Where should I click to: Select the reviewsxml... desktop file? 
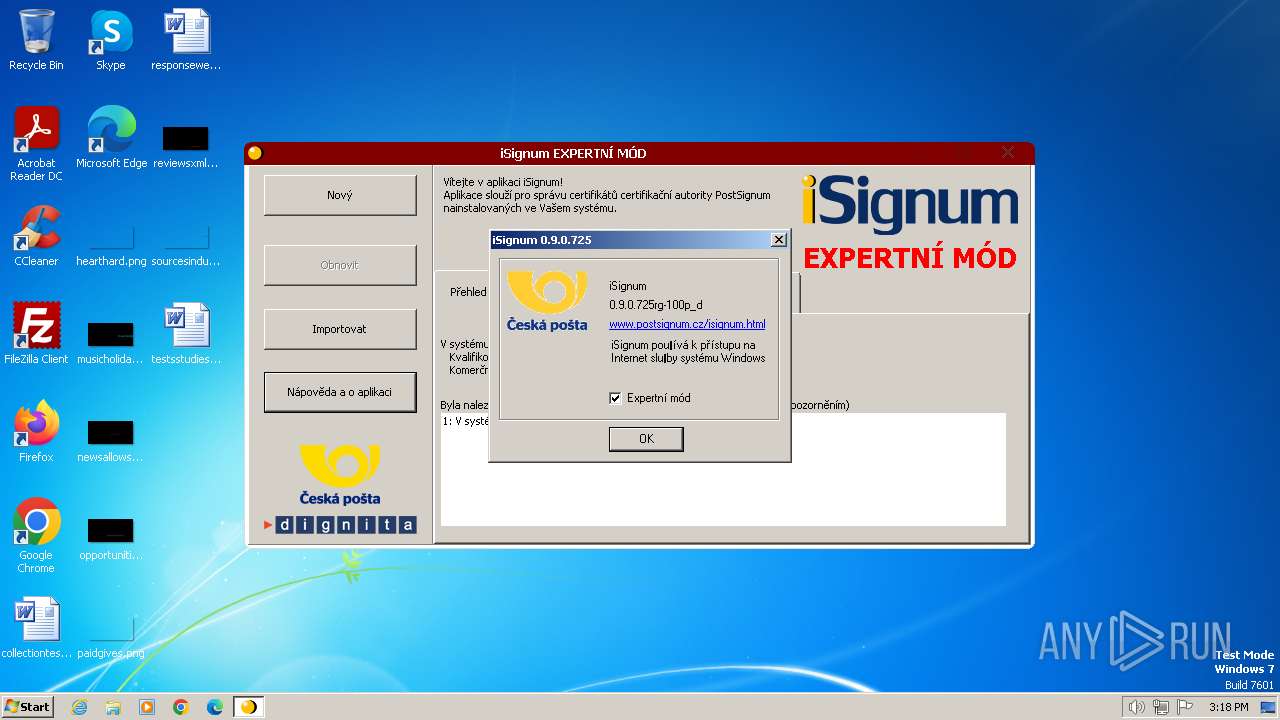point(186,146)
